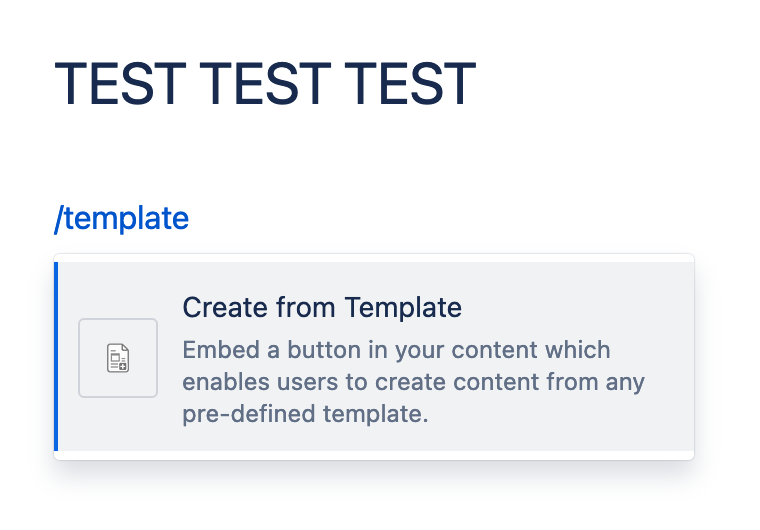
Task: Click the slash character before "template"
Action: point(58,218)
